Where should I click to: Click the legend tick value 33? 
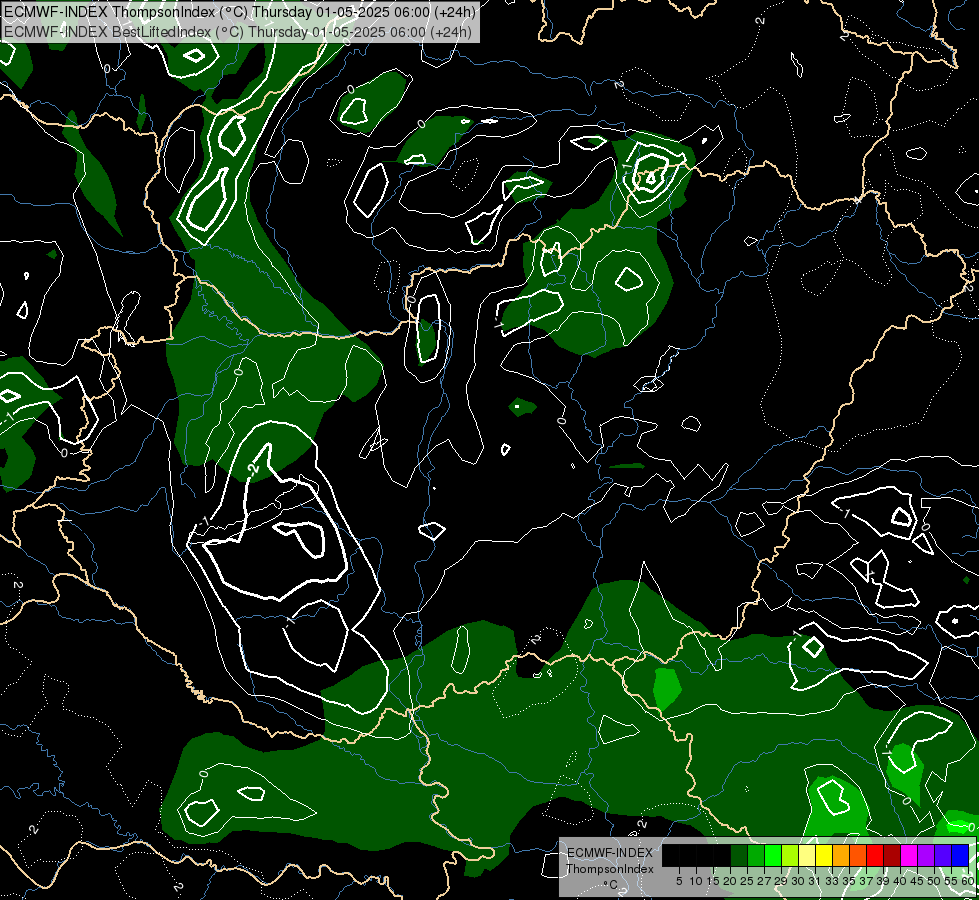[832, 881]
